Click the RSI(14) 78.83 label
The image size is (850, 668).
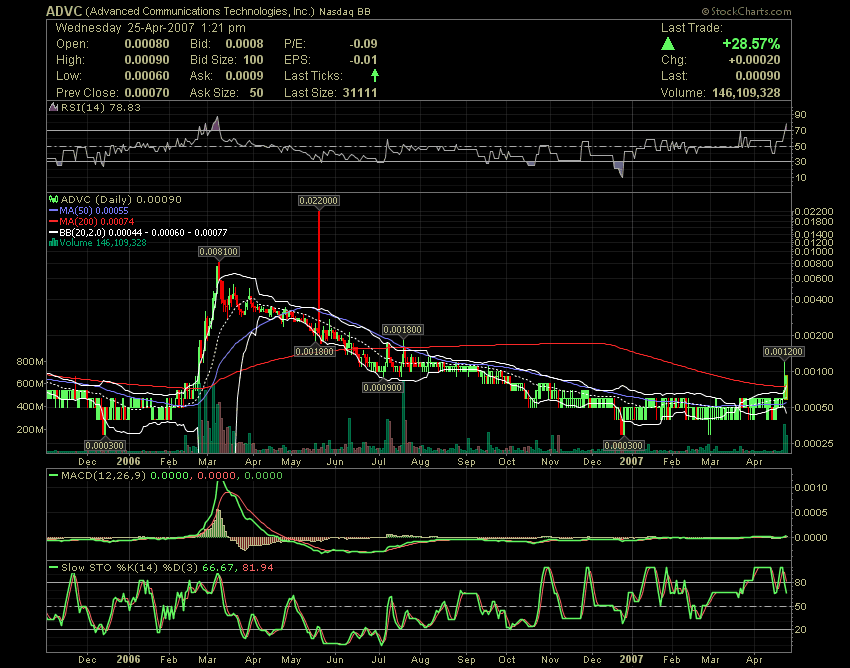click(x=100, y=107)
